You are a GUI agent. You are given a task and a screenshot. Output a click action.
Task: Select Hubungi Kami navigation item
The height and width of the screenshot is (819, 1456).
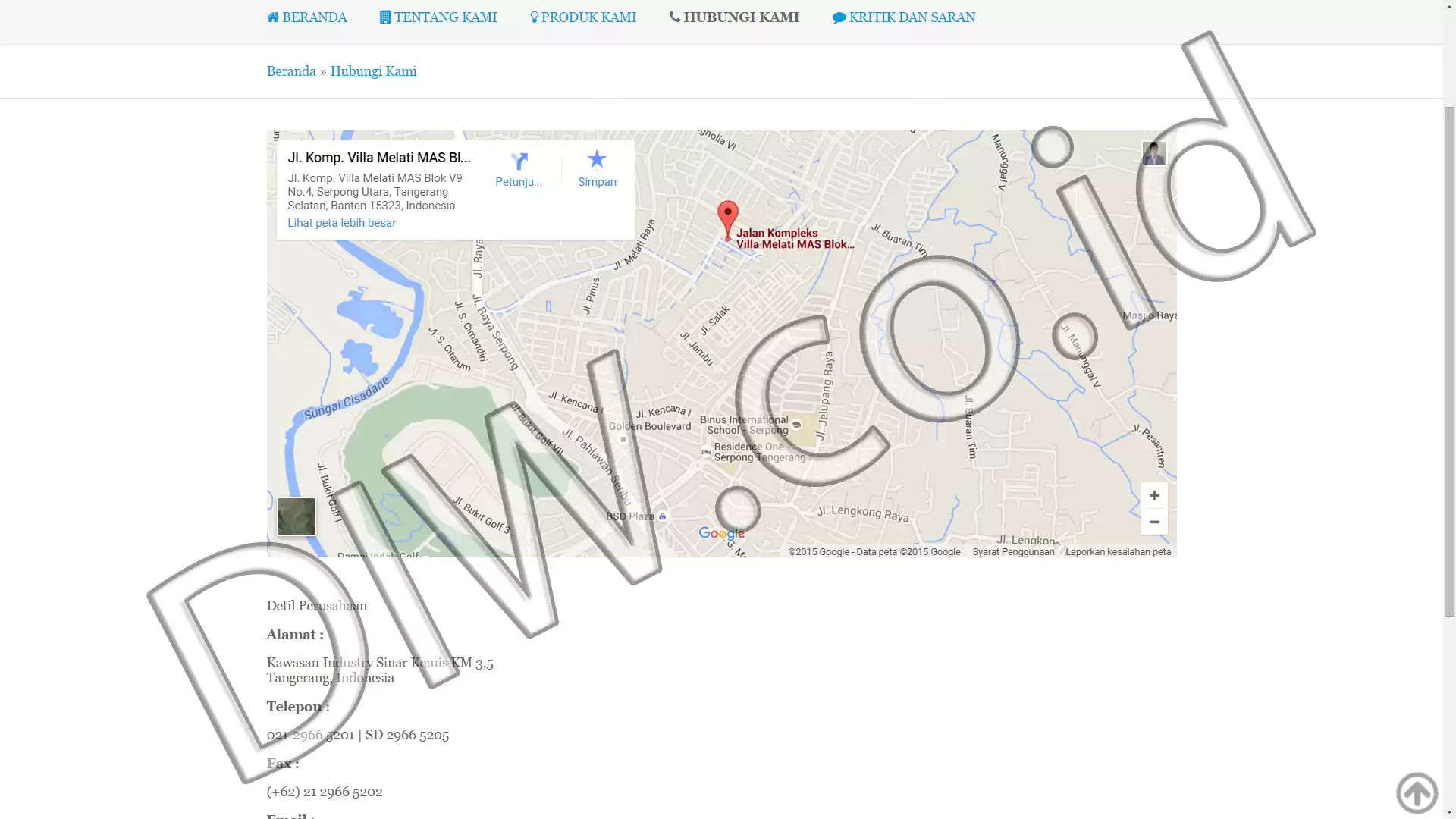[x=734, y=17]
